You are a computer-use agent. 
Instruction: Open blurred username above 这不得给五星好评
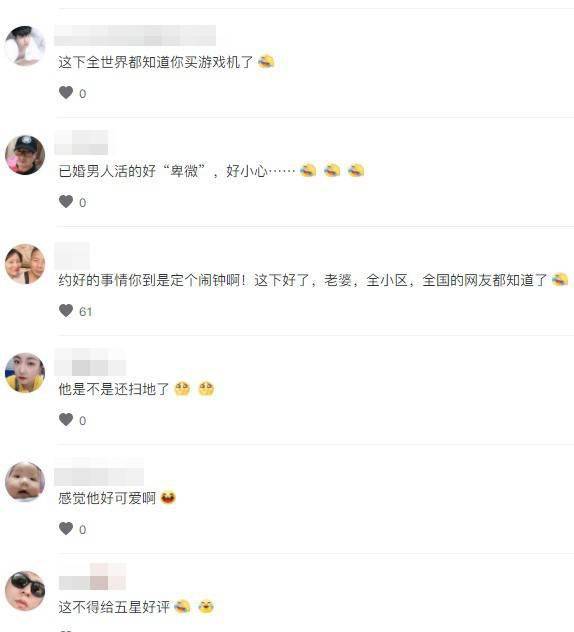click(x=92, y=578)
